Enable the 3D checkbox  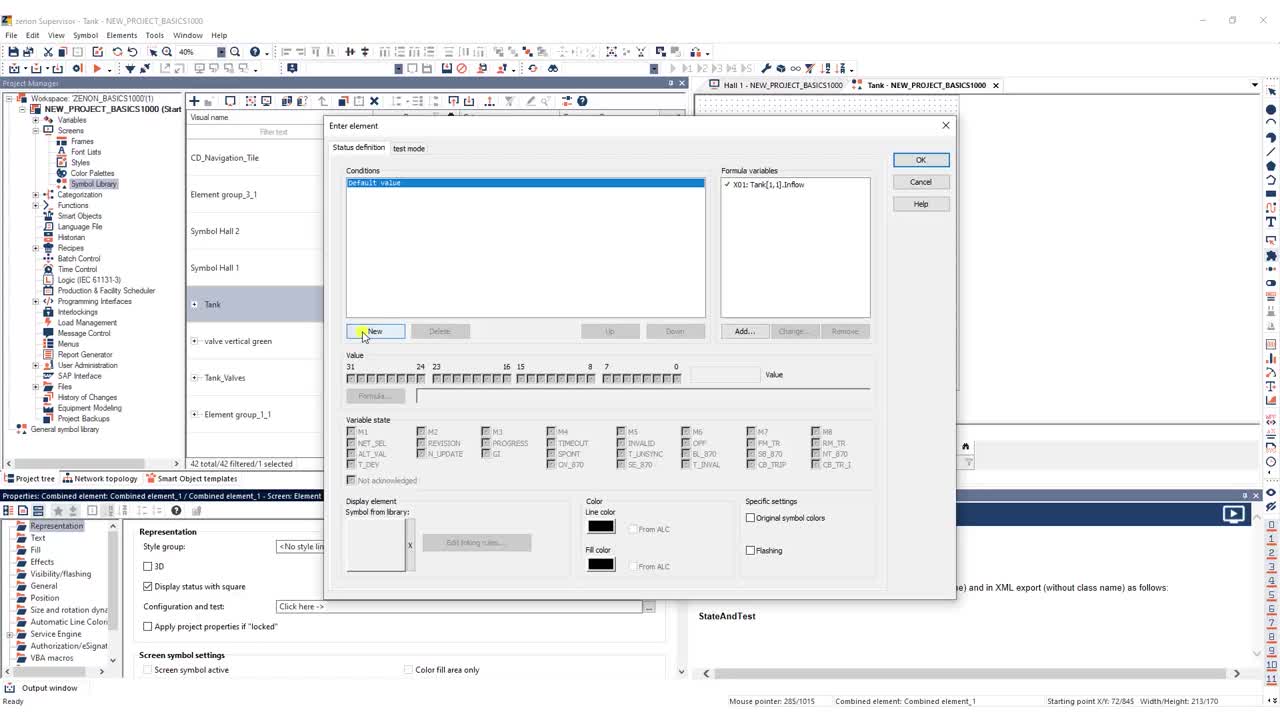pos(148,566)
